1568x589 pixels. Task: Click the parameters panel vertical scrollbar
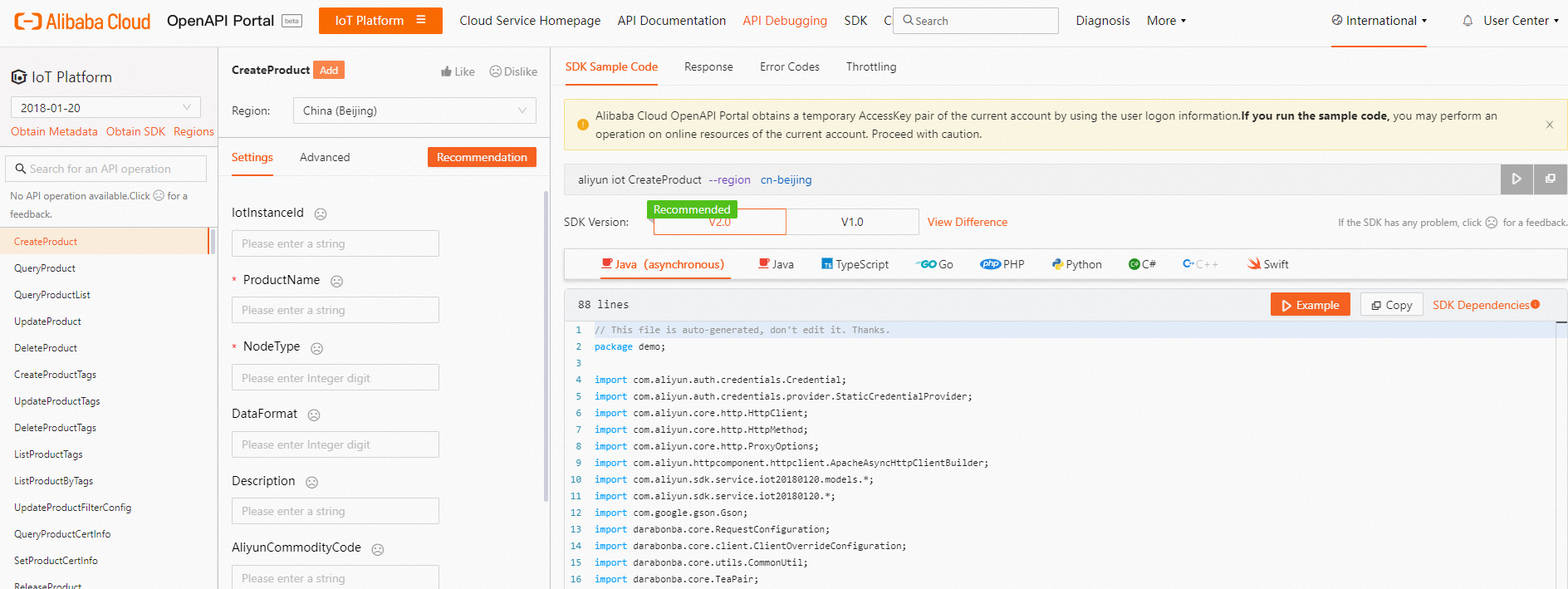pos(546,346)
